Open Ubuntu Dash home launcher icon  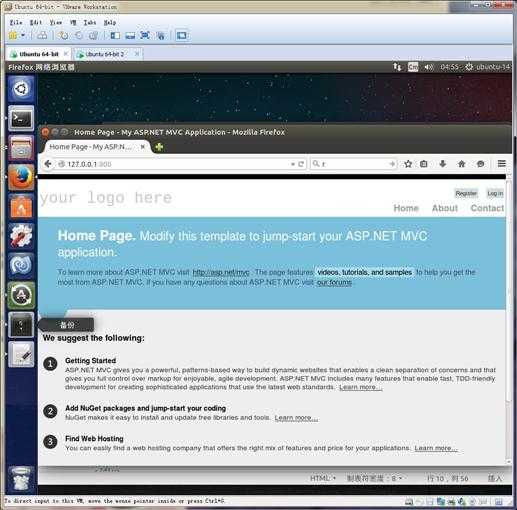click(21, 89)
